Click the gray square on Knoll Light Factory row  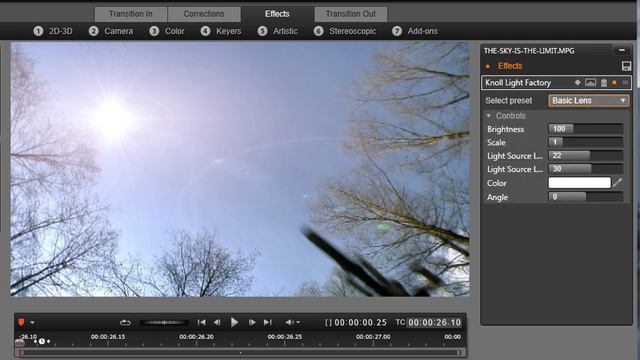tap(625, 82)
